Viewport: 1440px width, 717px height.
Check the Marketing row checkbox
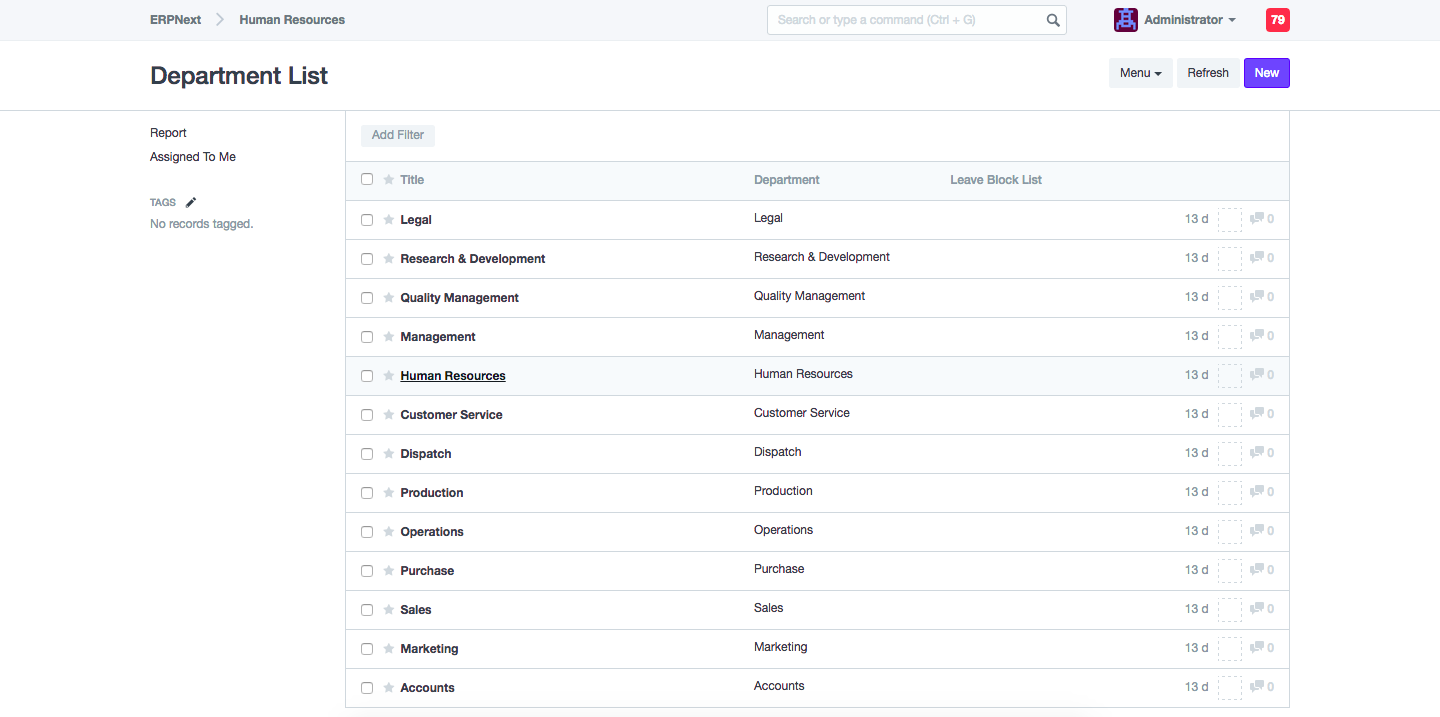pos(367,649)
